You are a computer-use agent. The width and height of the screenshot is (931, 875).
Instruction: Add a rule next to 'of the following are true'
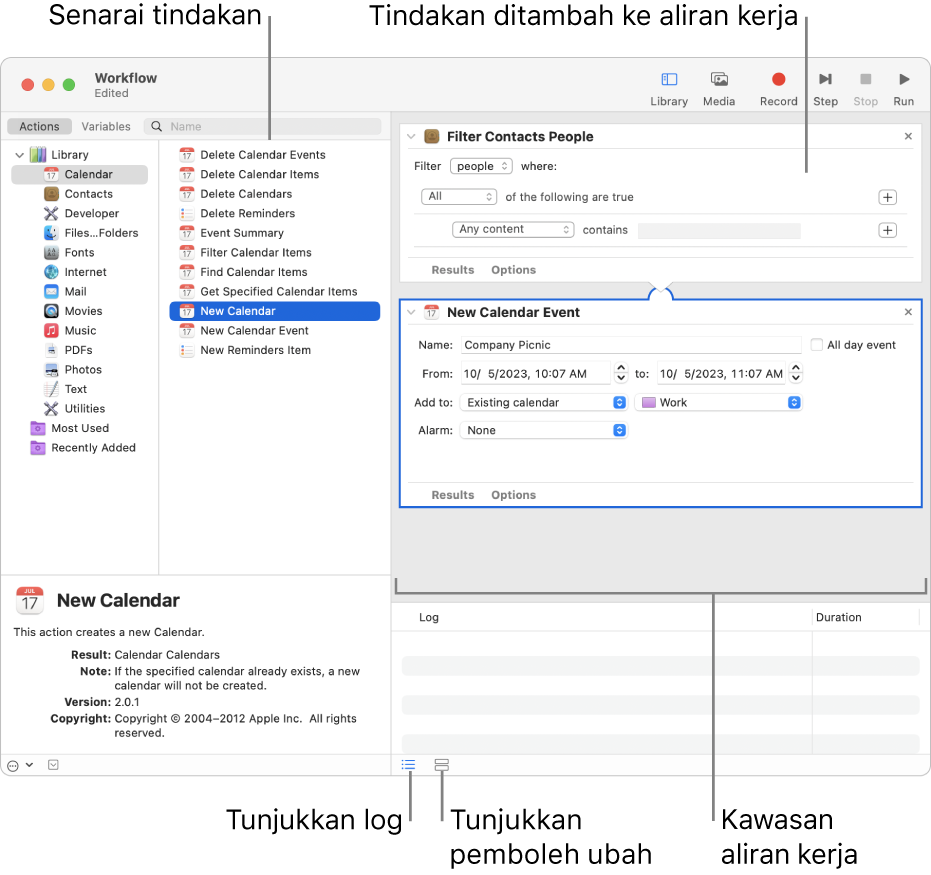pyautogui.click(x=887, y=197)
